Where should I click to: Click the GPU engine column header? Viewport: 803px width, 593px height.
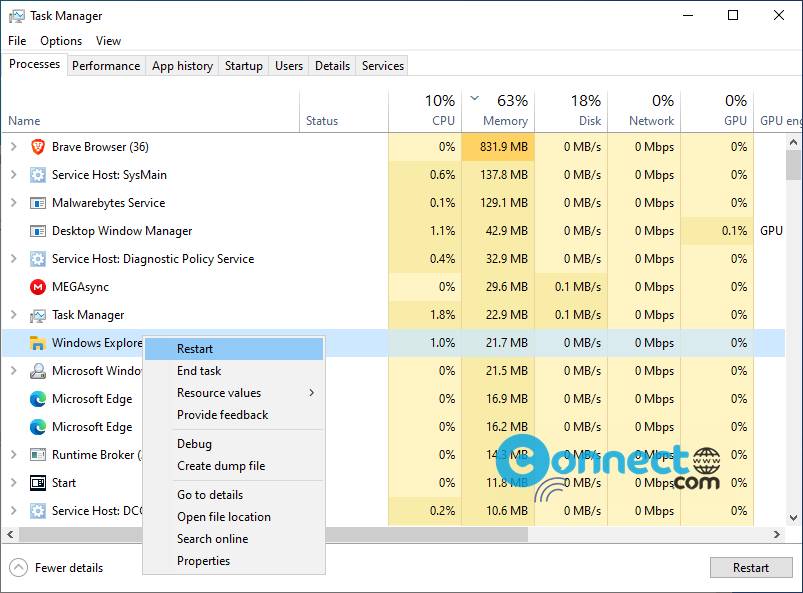click(778, 110)
